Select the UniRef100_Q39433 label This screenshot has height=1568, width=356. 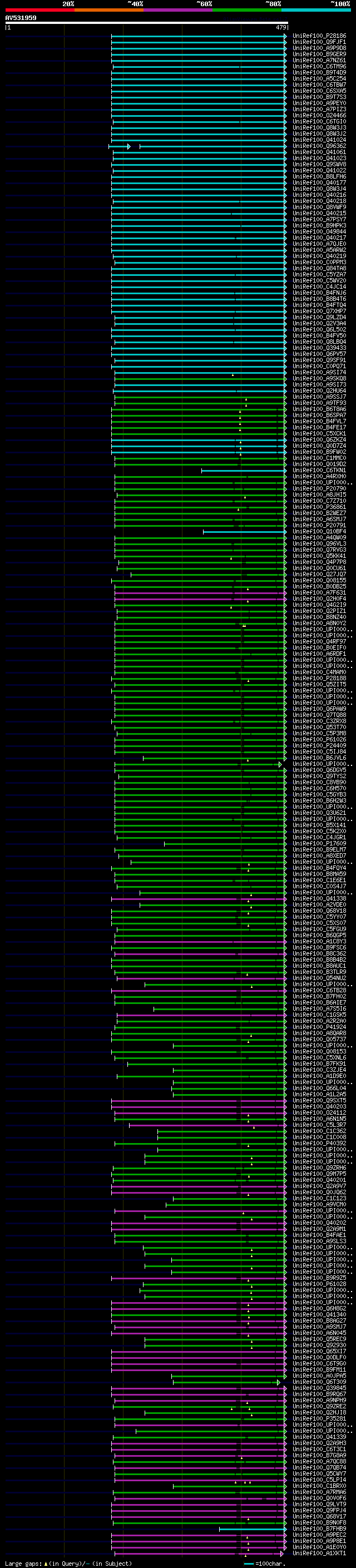319,348
